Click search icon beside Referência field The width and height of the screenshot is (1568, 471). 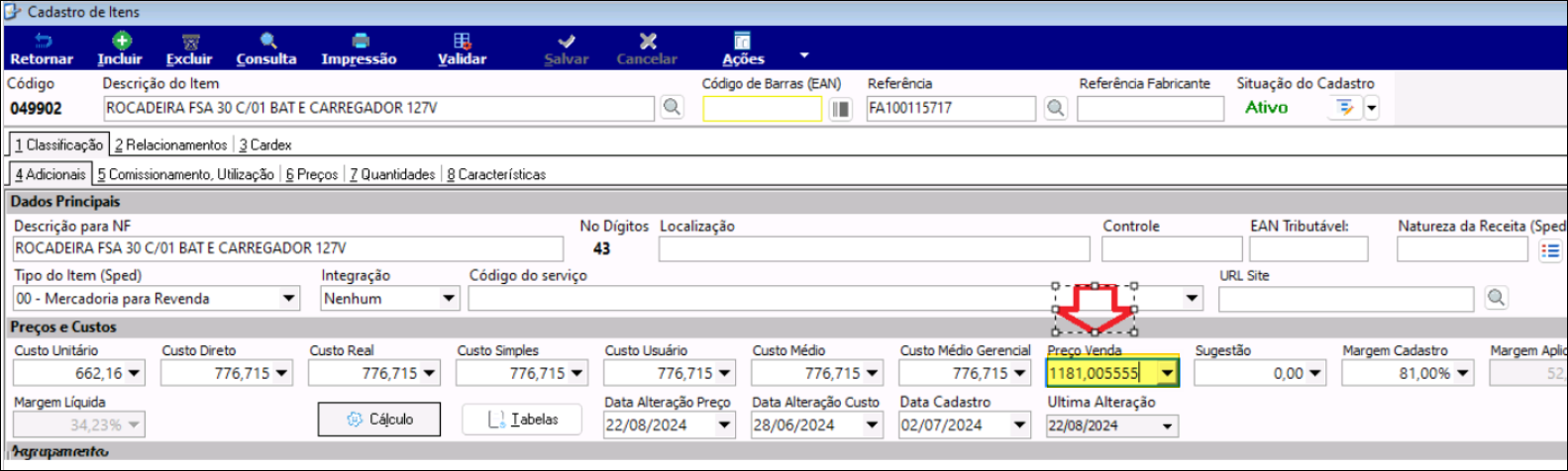[1055, 108]
